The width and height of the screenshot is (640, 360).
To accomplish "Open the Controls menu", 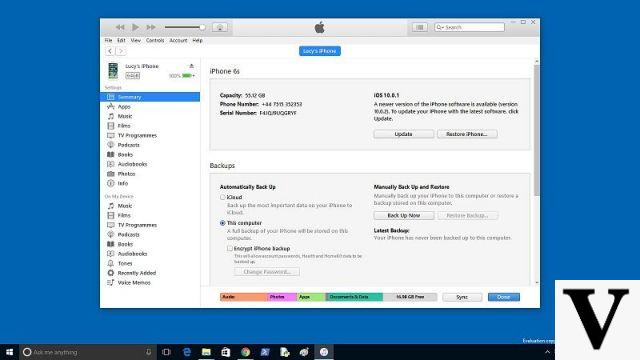I will tap(155, 40).
